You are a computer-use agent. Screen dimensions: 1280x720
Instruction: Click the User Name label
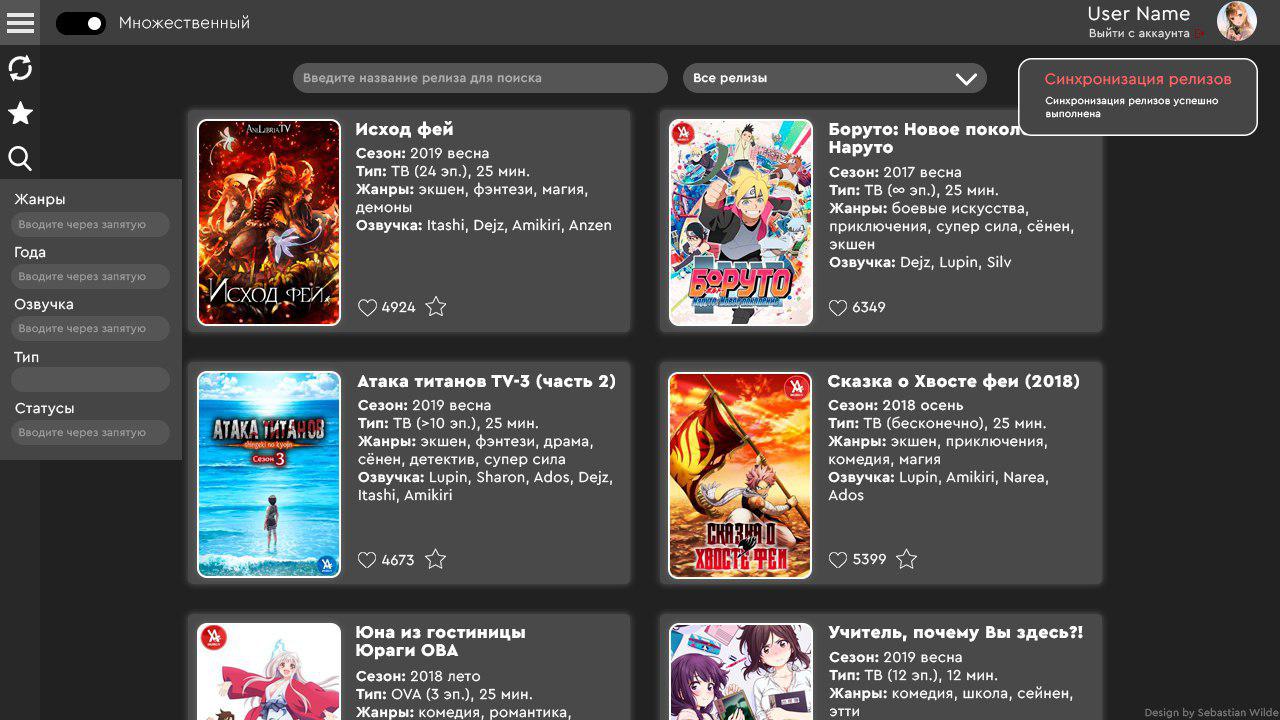tap(1139, 13)
